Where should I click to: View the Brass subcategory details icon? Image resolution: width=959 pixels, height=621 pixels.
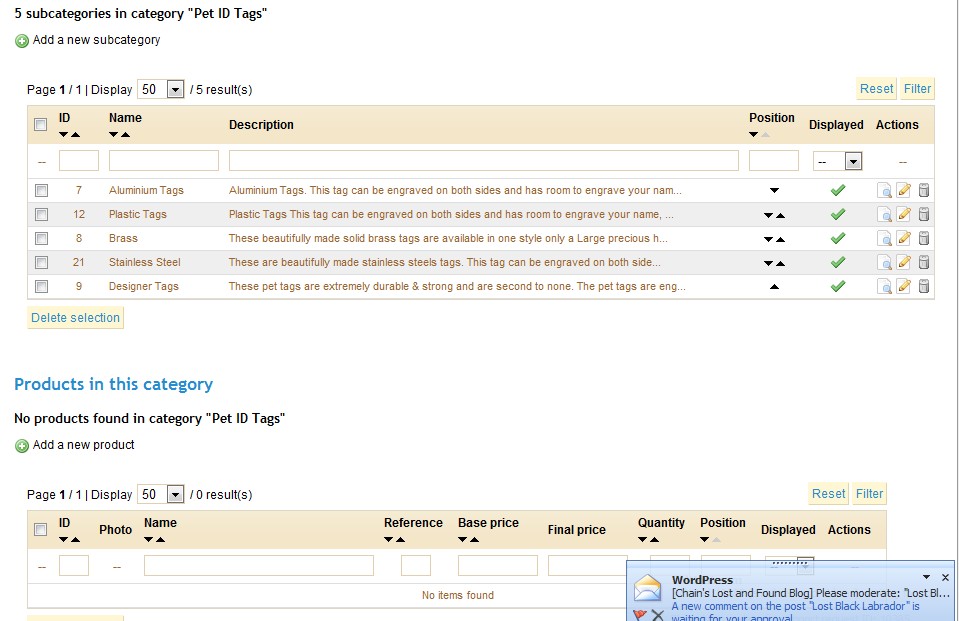click(x=884, y=238)
